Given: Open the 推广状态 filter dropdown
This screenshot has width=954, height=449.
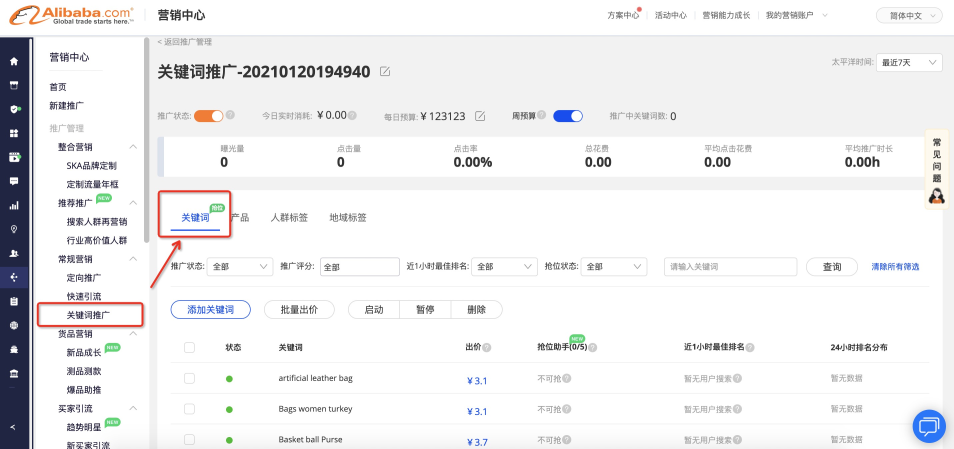Looking at the screenshot, I should 240,267.
